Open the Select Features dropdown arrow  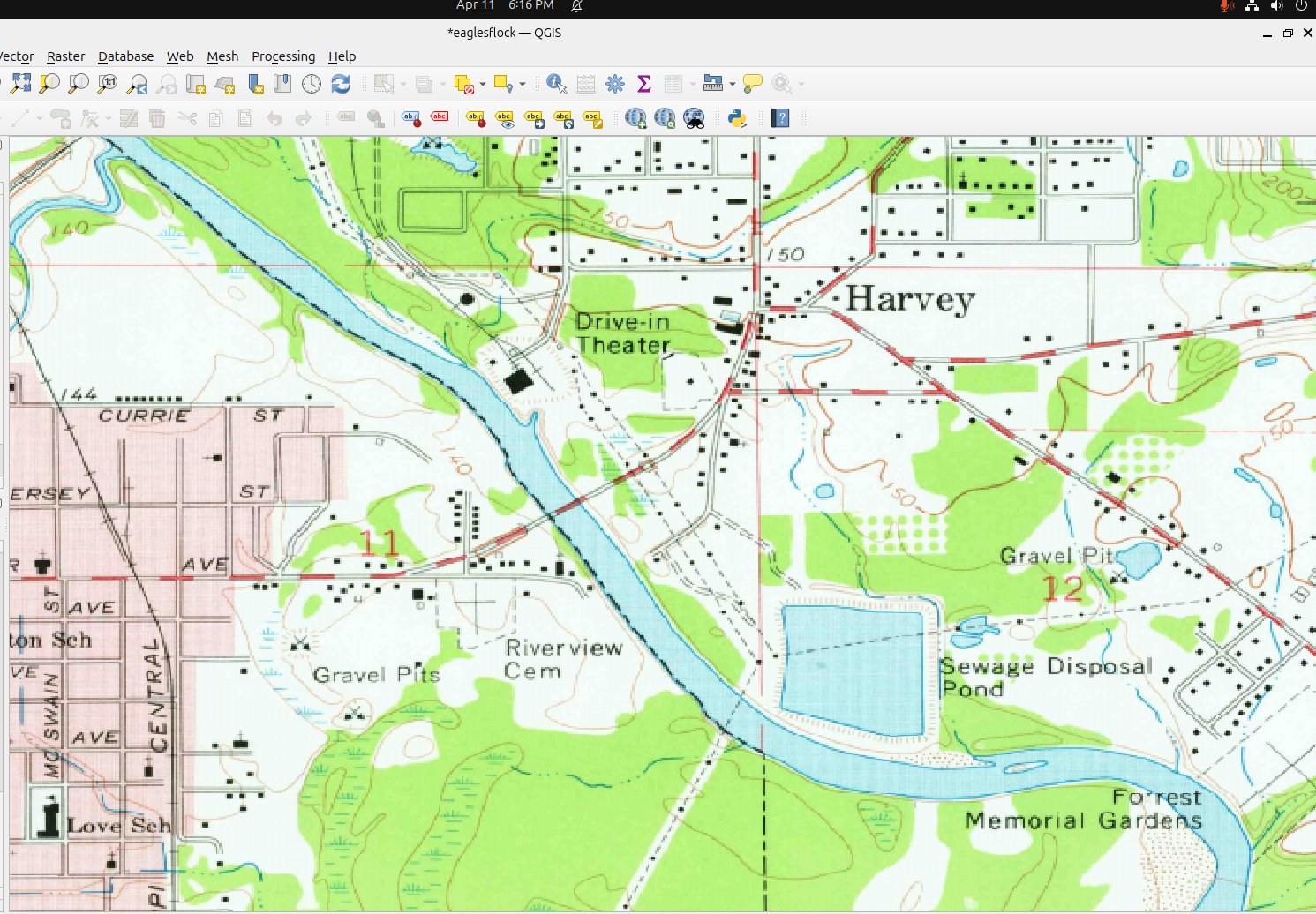pyautogui.click(x=403, y=84)
